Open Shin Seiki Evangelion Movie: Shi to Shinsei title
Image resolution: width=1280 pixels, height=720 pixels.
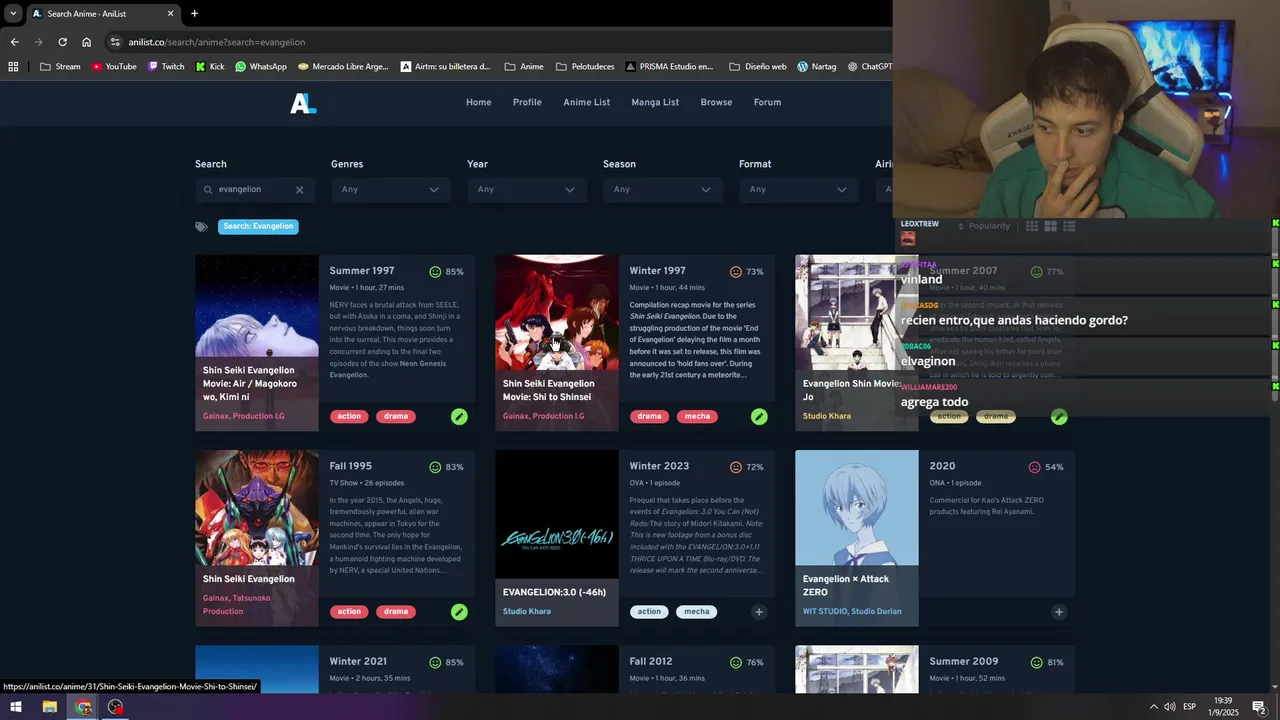(x=547, y=390)
